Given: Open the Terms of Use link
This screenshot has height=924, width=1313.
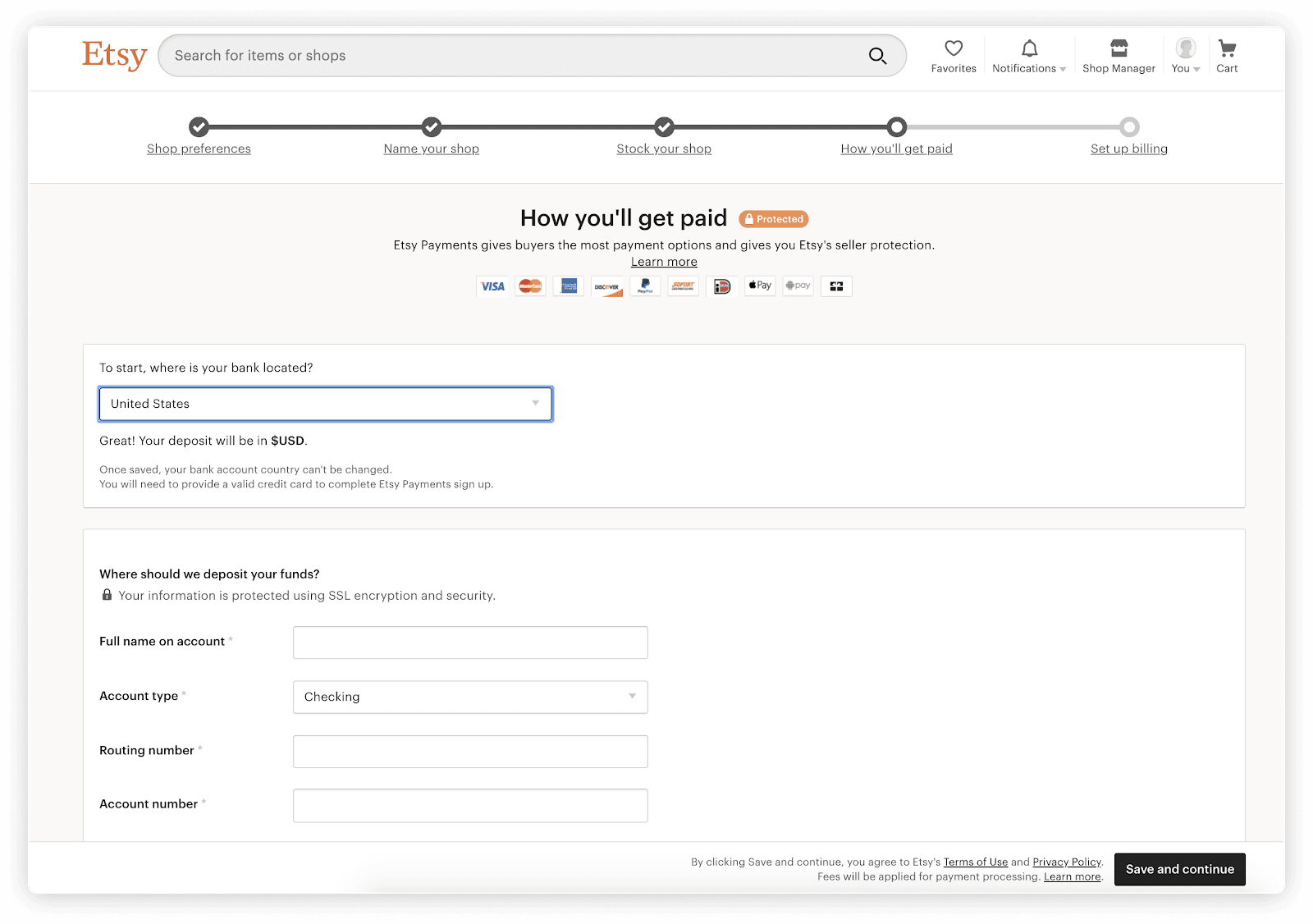Looking at the screenshot, I should [x=976, y=862].
